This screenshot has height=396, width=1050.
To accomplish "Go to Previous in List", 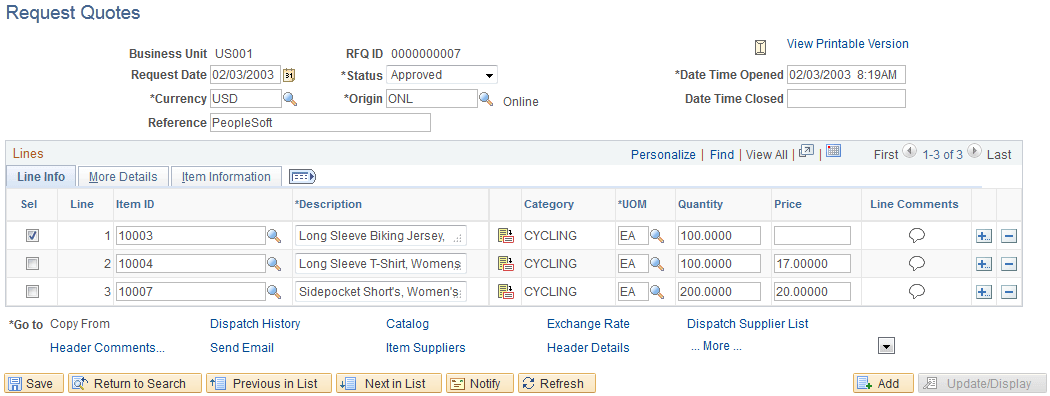I will [x=269, y=383].
